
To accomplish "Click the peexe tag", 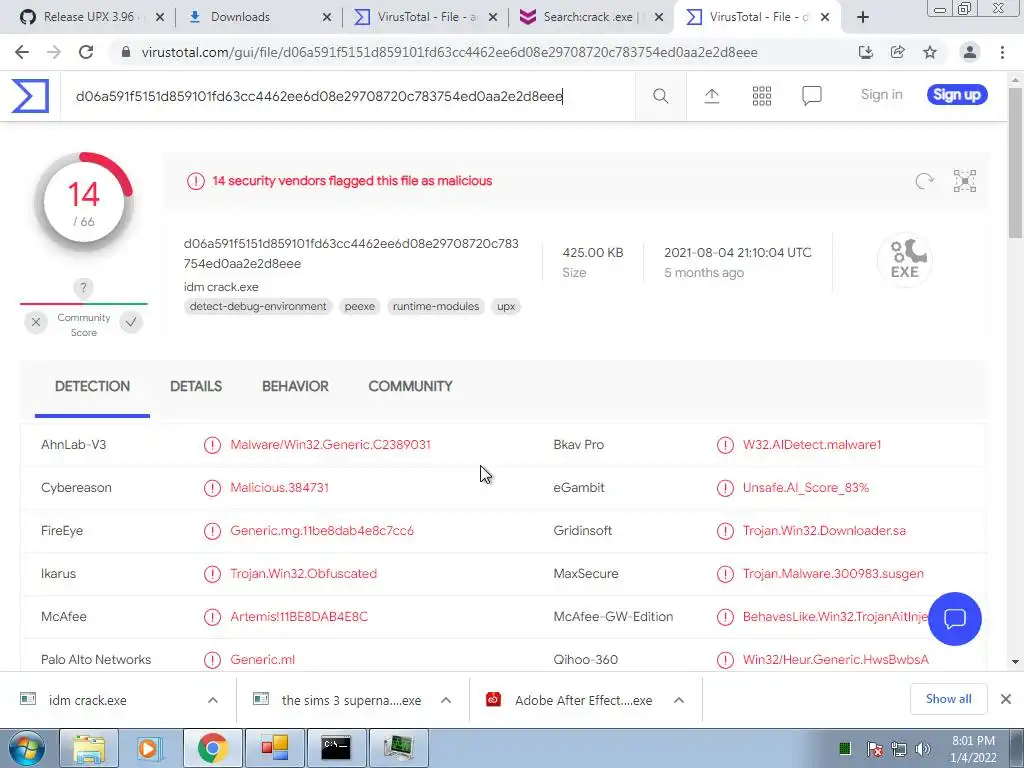I will (359, 307).
